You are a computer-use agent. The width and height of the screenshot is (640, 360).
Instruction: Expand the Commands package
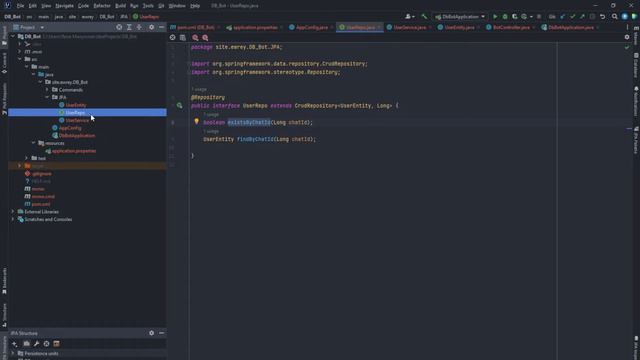(47, 90)
